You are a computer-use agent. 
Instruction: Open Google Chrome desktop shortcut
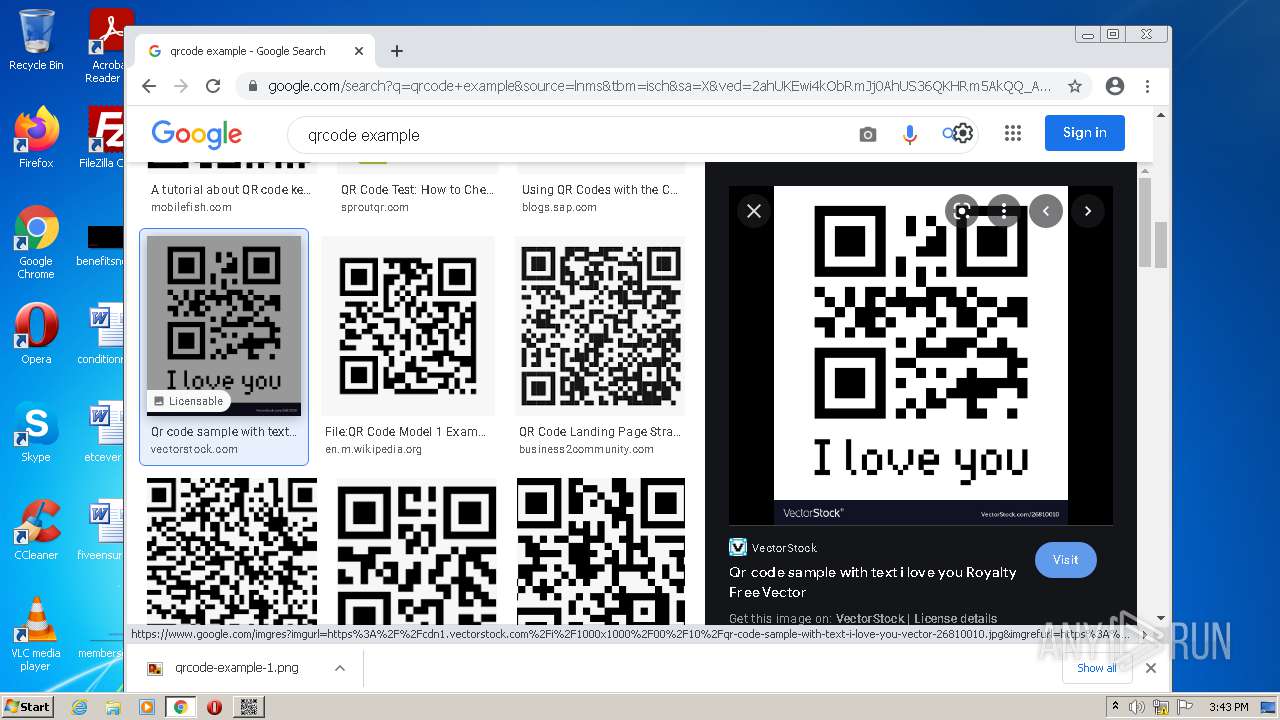point(36,242)
